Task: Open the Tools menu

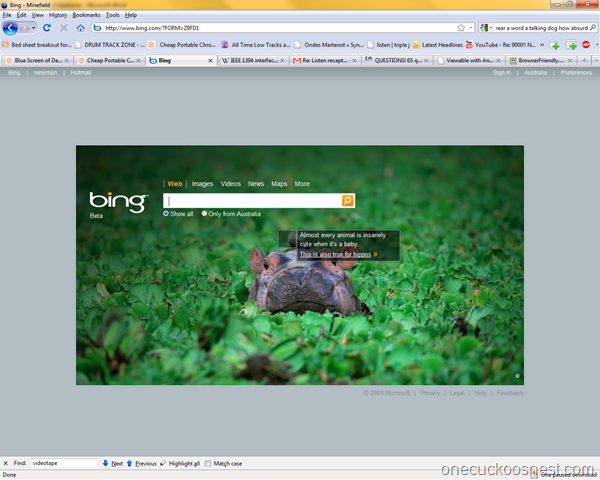Action: coord(112,15)
